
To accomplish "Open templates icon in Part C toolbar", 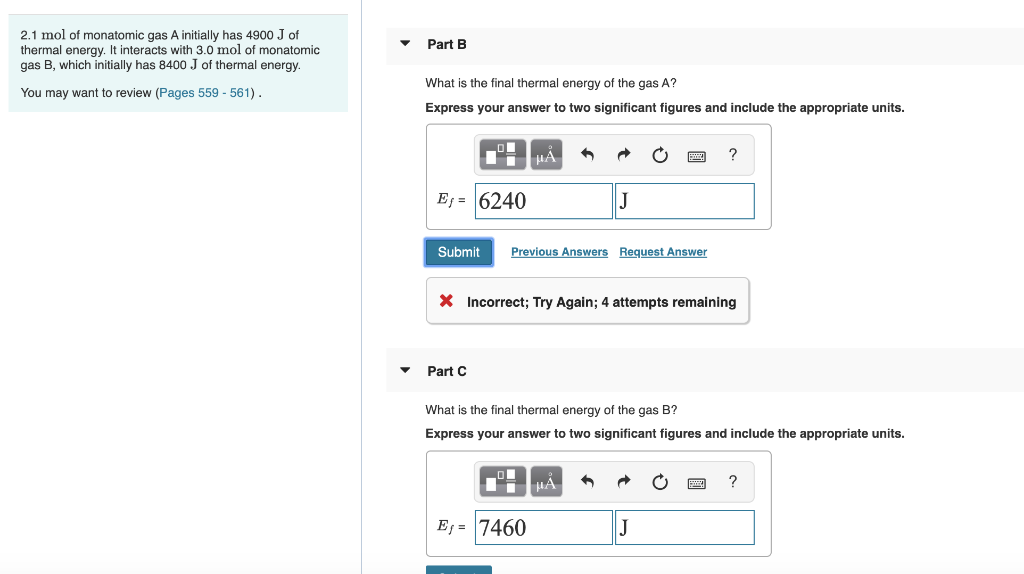I will point(502,482).
